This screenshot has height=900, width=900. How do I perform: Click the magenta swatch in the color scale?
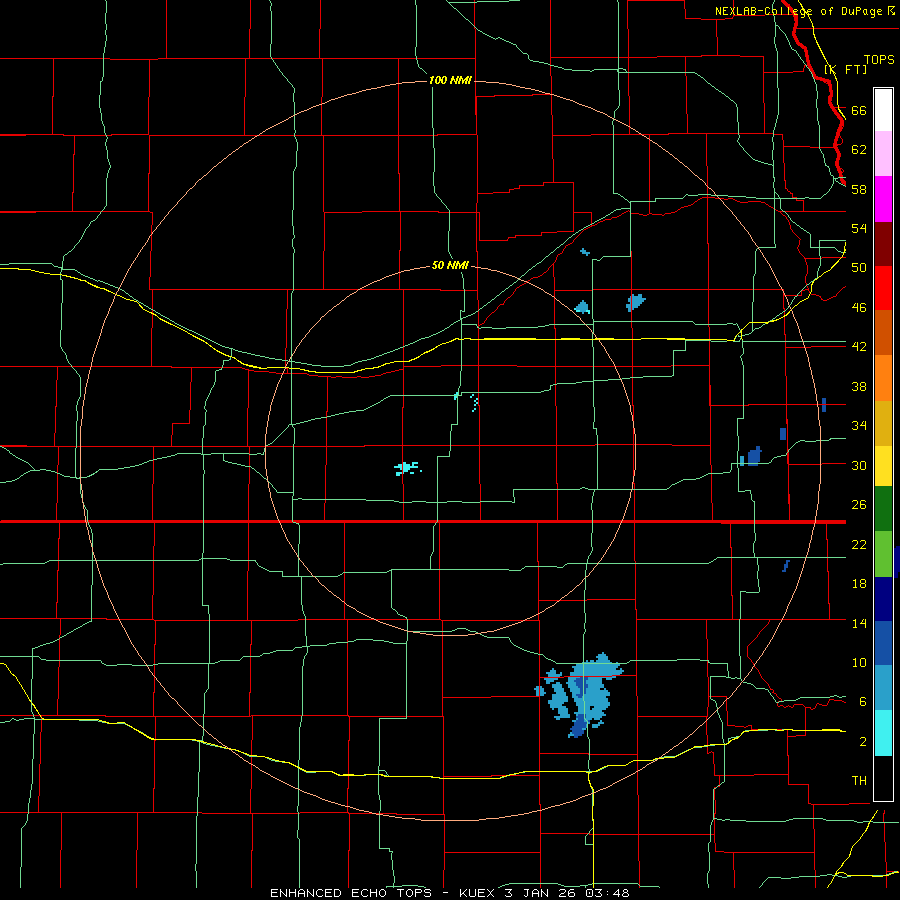[883, 199]
